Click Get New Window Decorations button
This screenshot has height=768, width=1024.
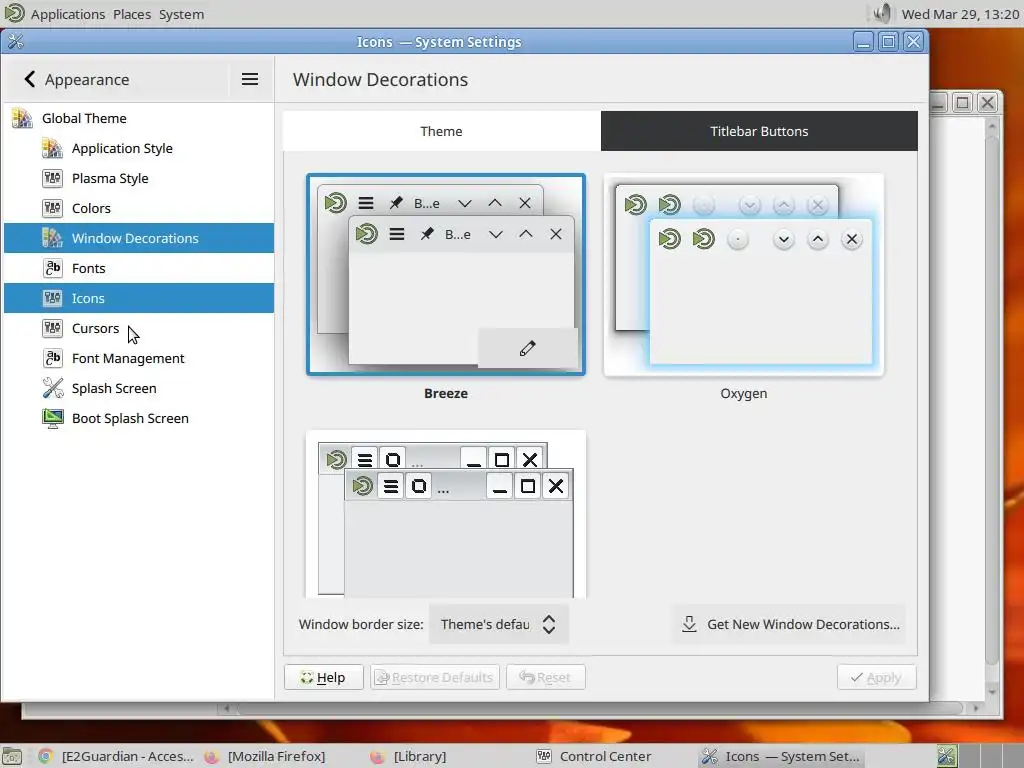tap(790, 624)
